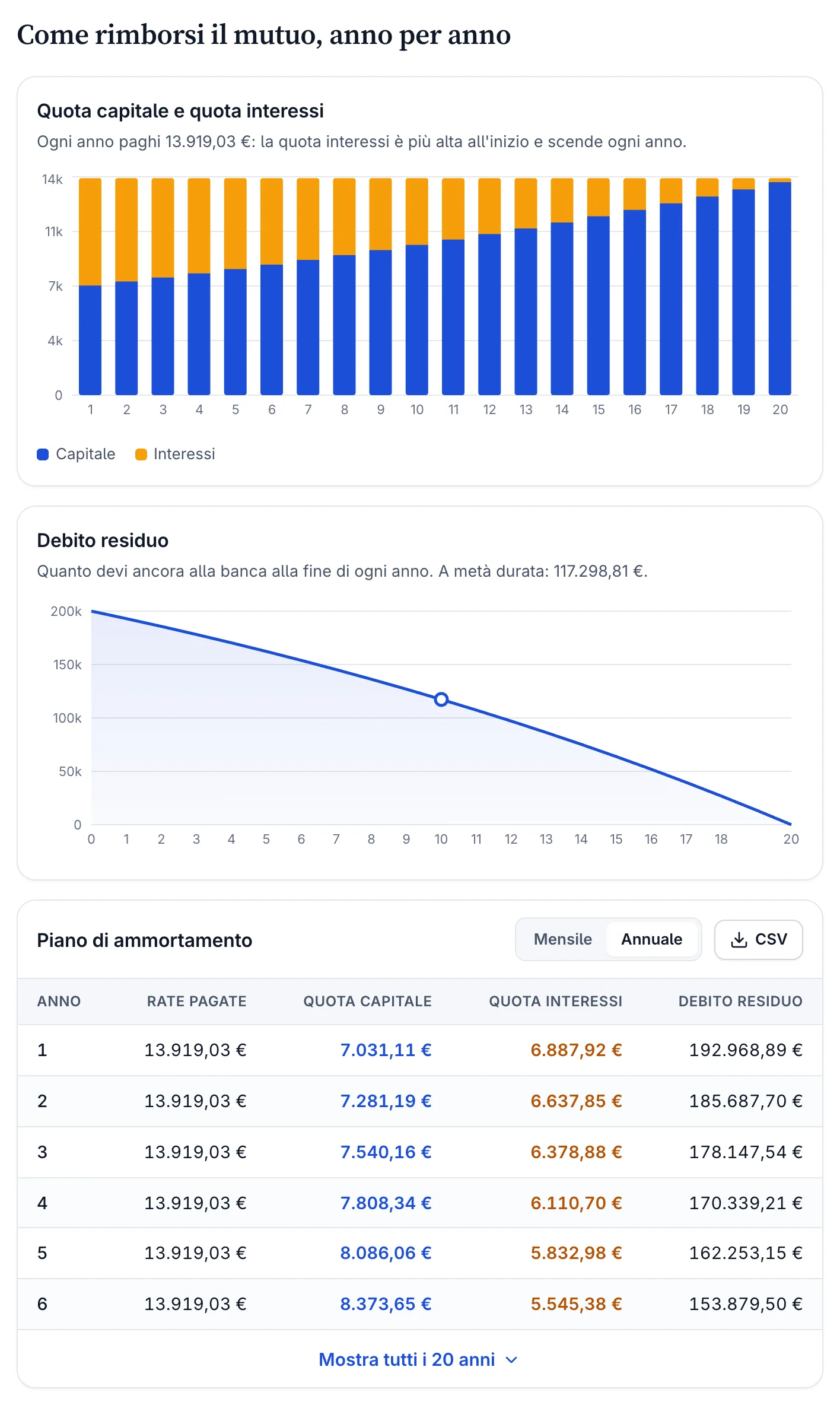Click the residual debt 162.253,15 €
This screenshot has width=840, height=1405.
click(746, 1253)
